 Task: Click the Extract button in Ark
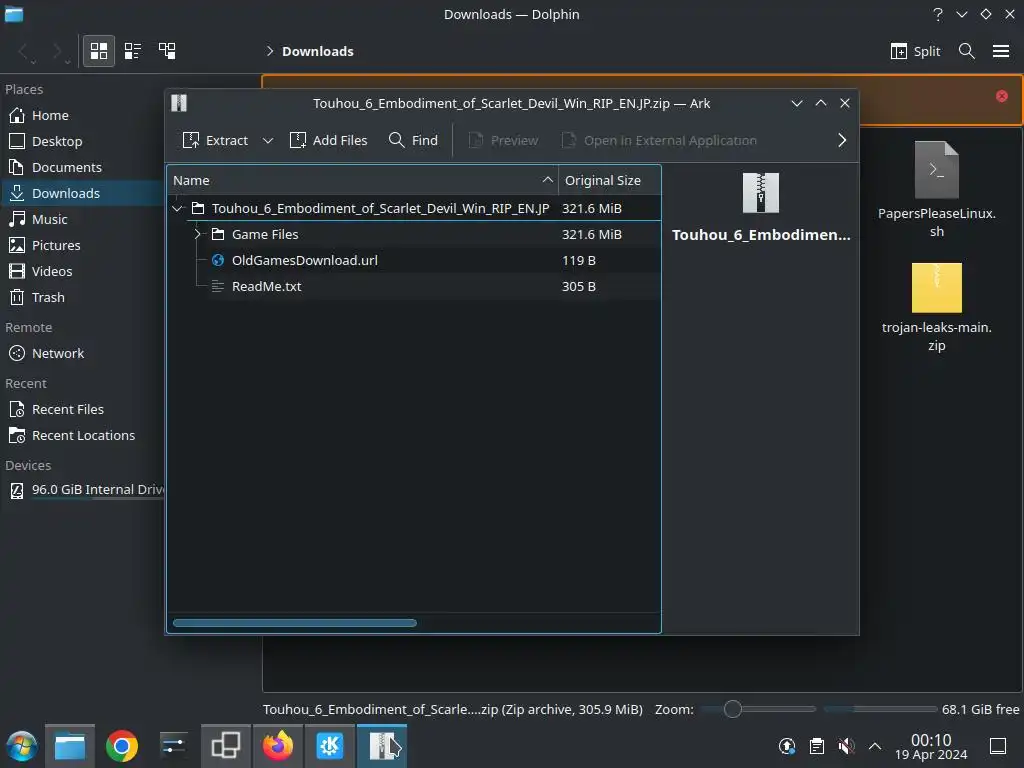216,140
